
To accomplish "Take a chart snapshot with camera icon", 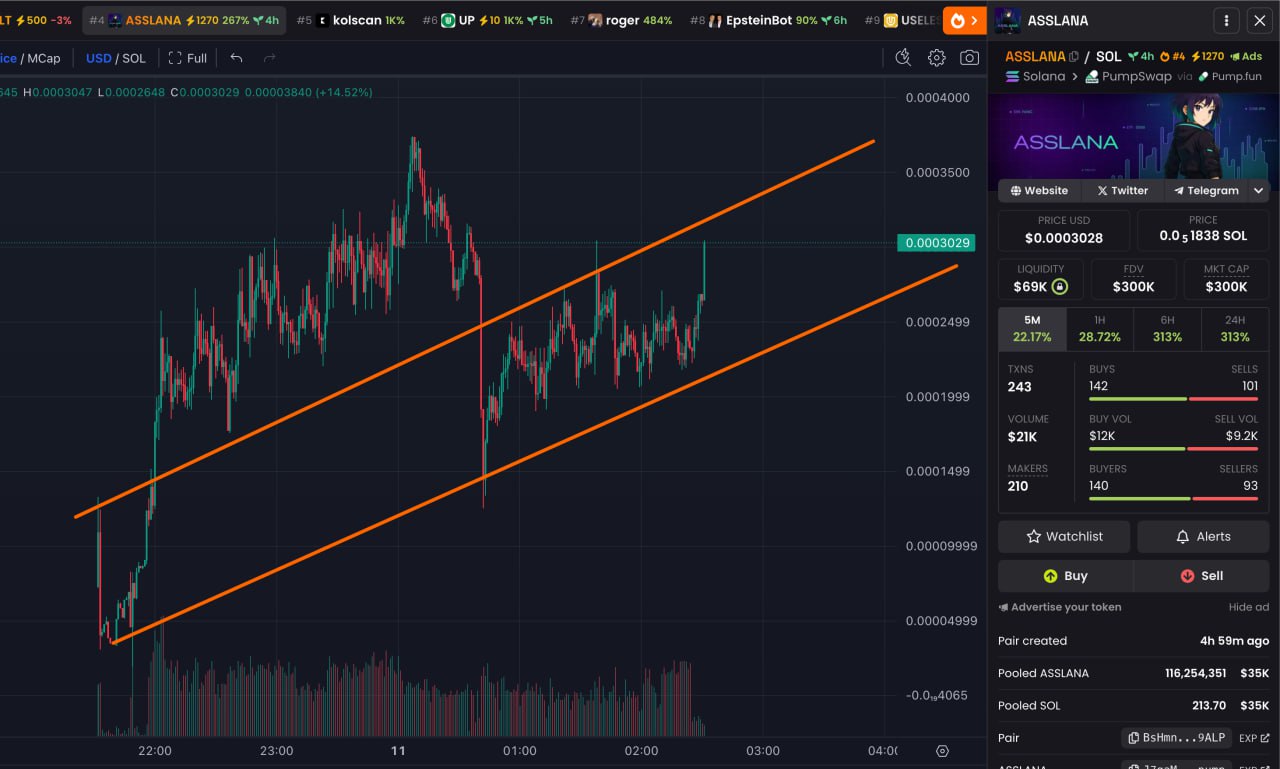I will click(969, 58).
